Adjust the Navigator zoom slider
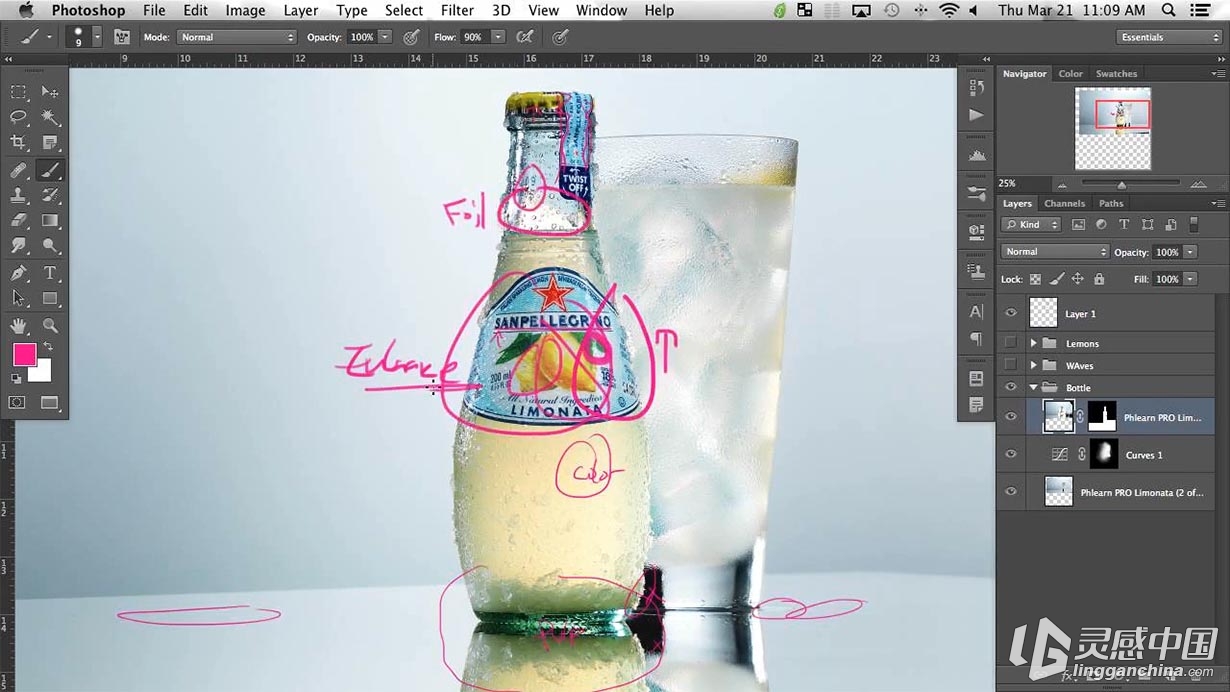Screen dimensions: 1230x692 click(x=1121, y=185)
